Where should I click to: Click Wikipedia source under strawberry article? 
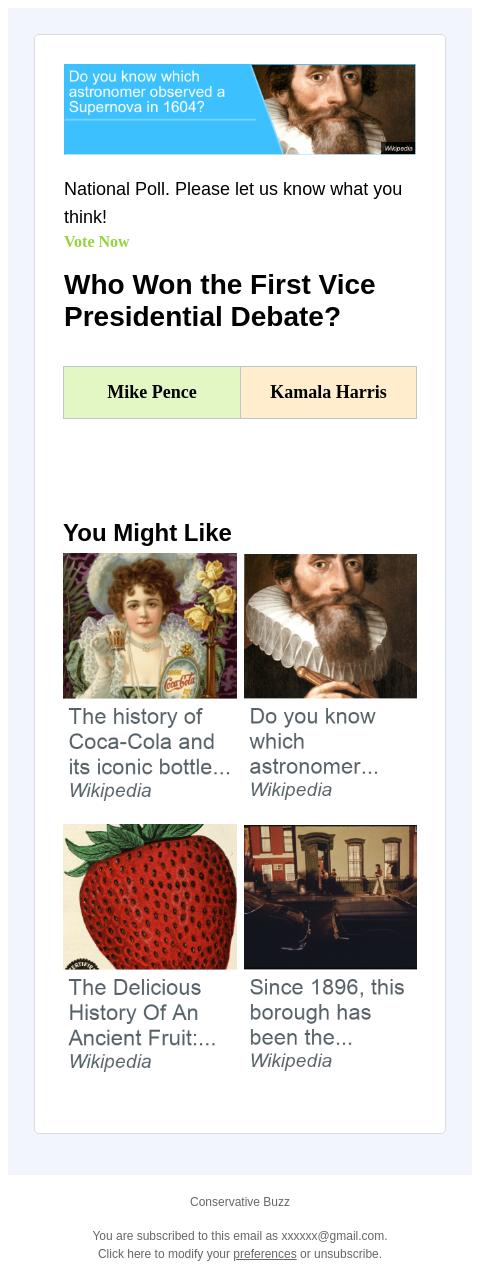click(x=110, y=1062)
